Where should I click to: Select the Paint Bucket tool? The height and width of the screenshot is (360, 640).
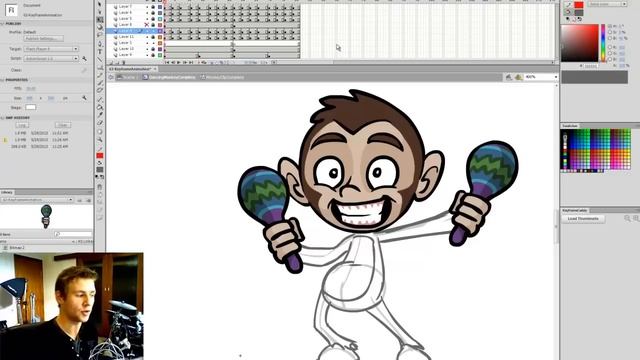pos(100,107)
